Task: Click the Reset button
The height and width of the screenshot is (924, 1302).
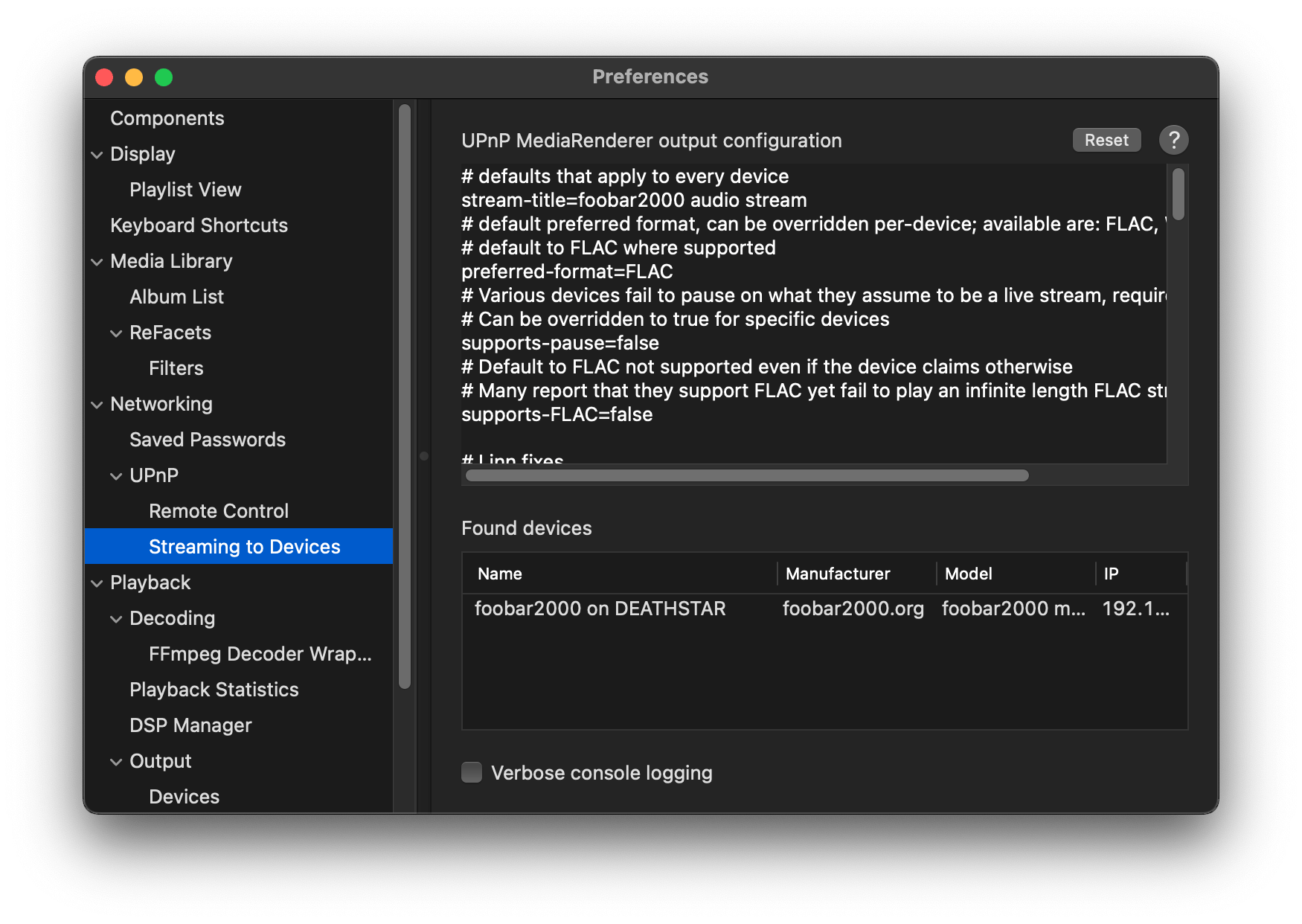Action: [1106, 140]
